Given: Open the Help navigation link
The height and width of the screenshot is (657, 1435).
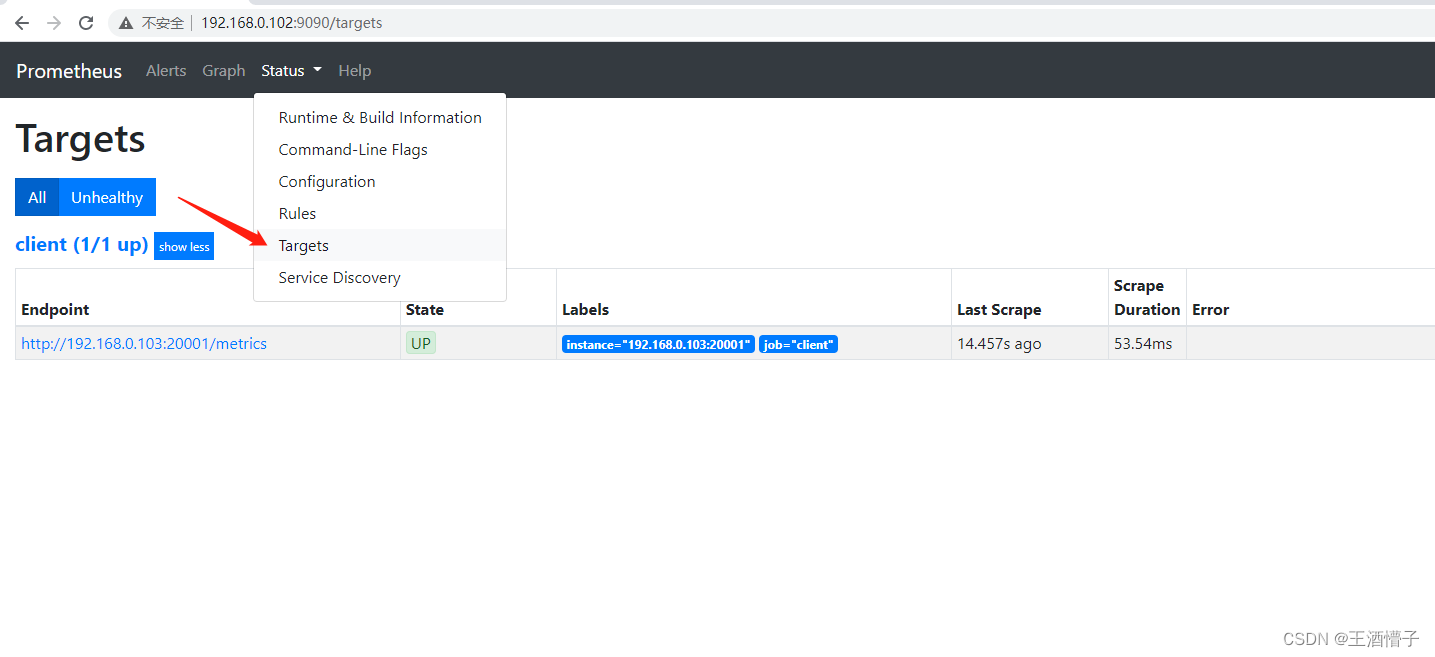Looking at the screenshot, I should pyautogui.click(x=354, y=71).
